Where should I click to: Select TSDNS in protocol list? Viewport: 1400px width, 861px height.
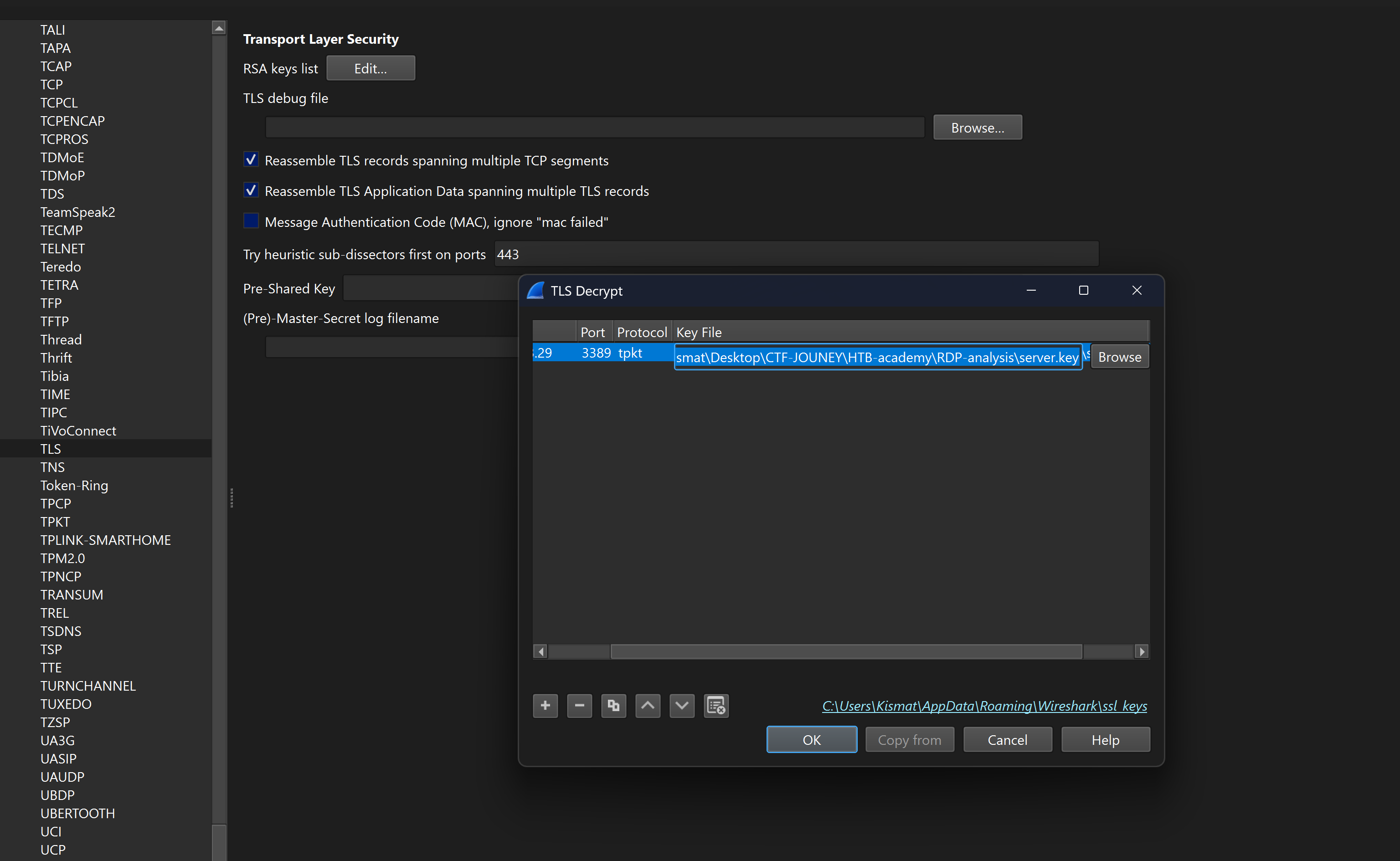click(x=60, y=631)
